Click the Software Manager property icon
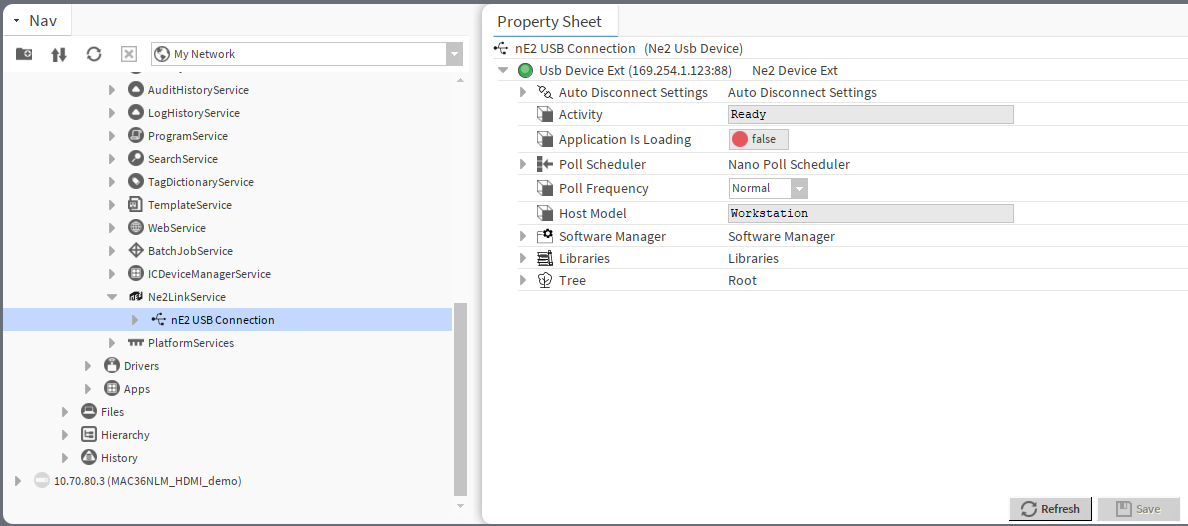 (545, 237)
